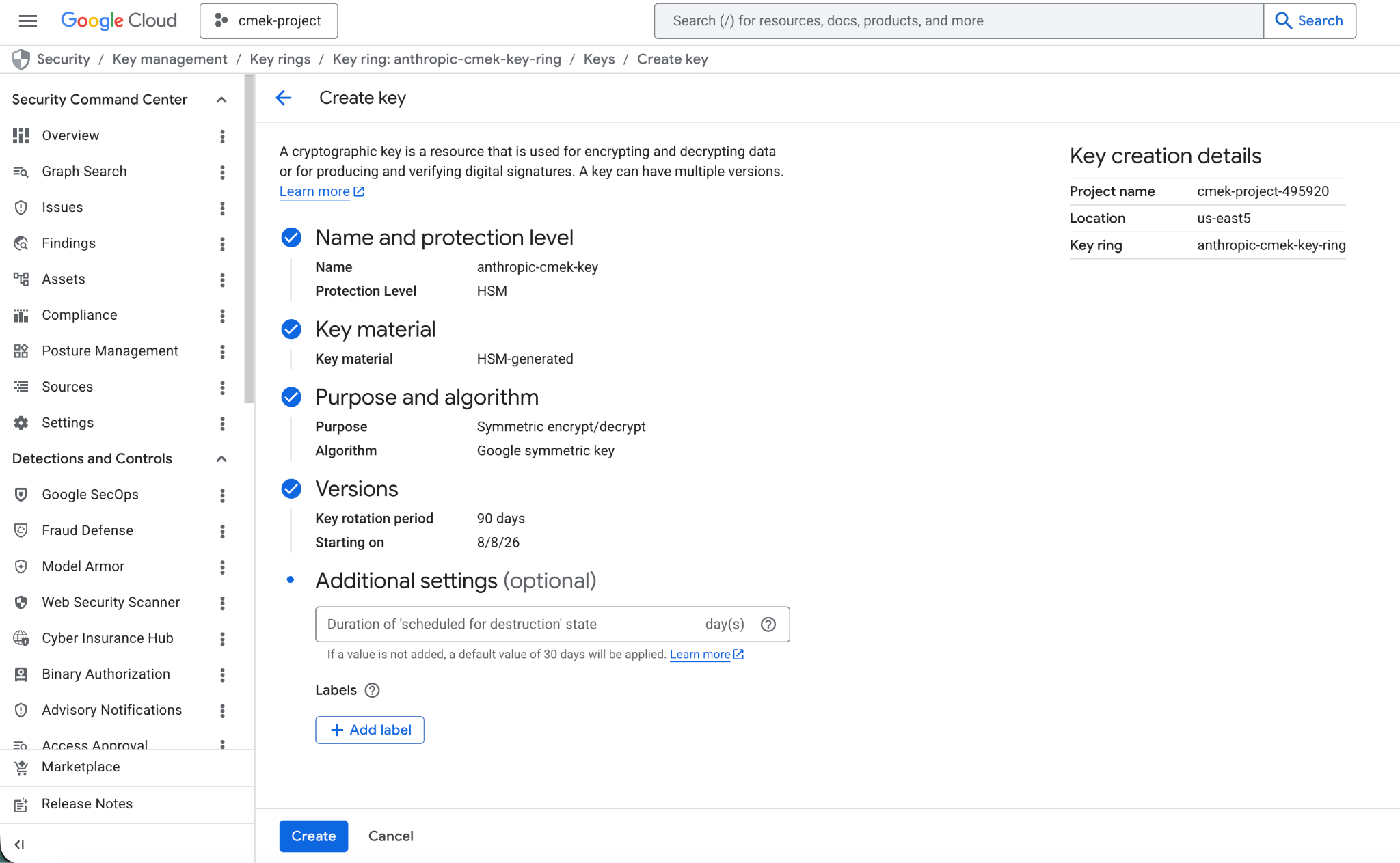Click the Model Armor icon

[21, 566]
